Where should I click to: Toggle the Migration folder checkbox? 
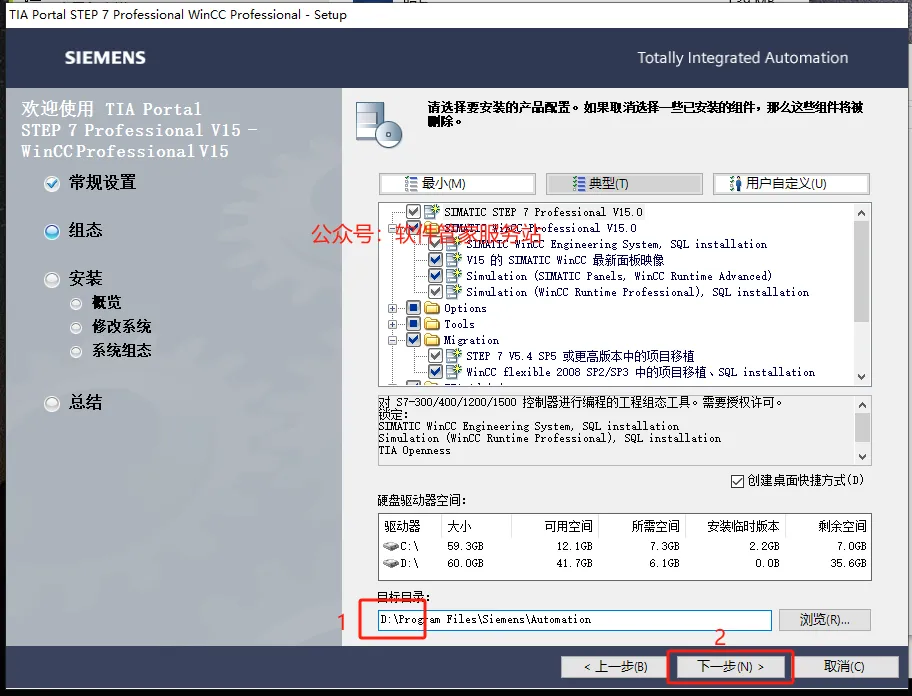point(414,340)
